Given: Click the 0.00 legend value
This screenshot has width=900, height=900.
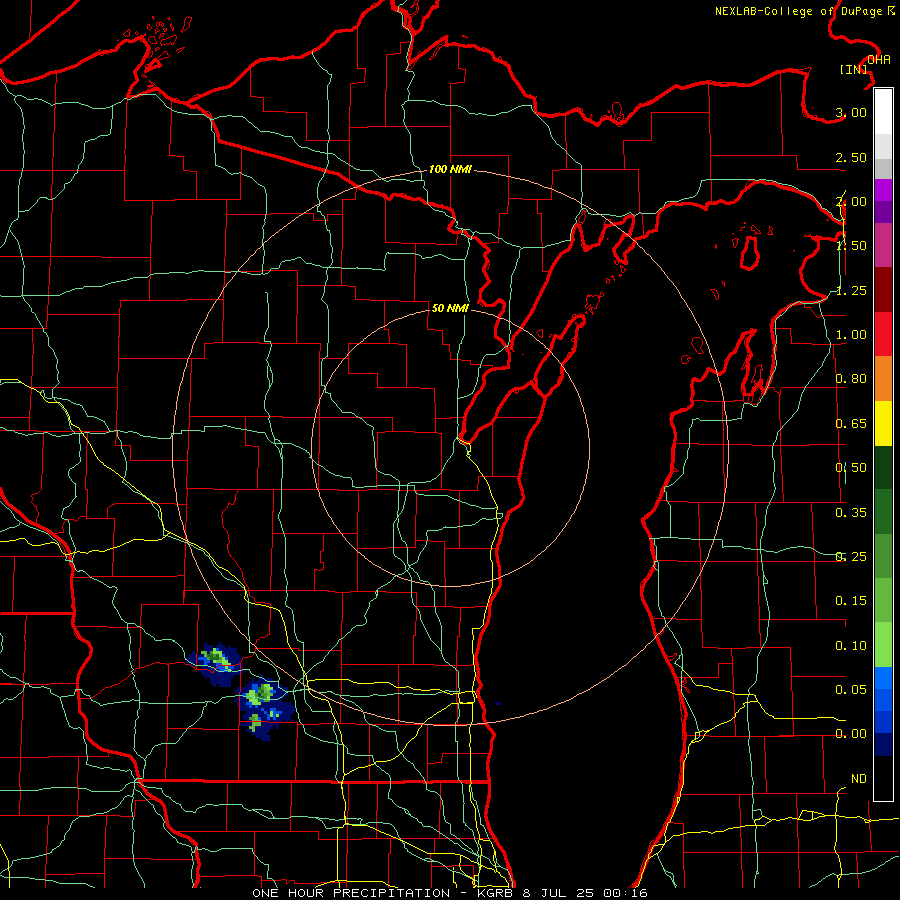Looking at the screenshot, I should click(851, 734).
